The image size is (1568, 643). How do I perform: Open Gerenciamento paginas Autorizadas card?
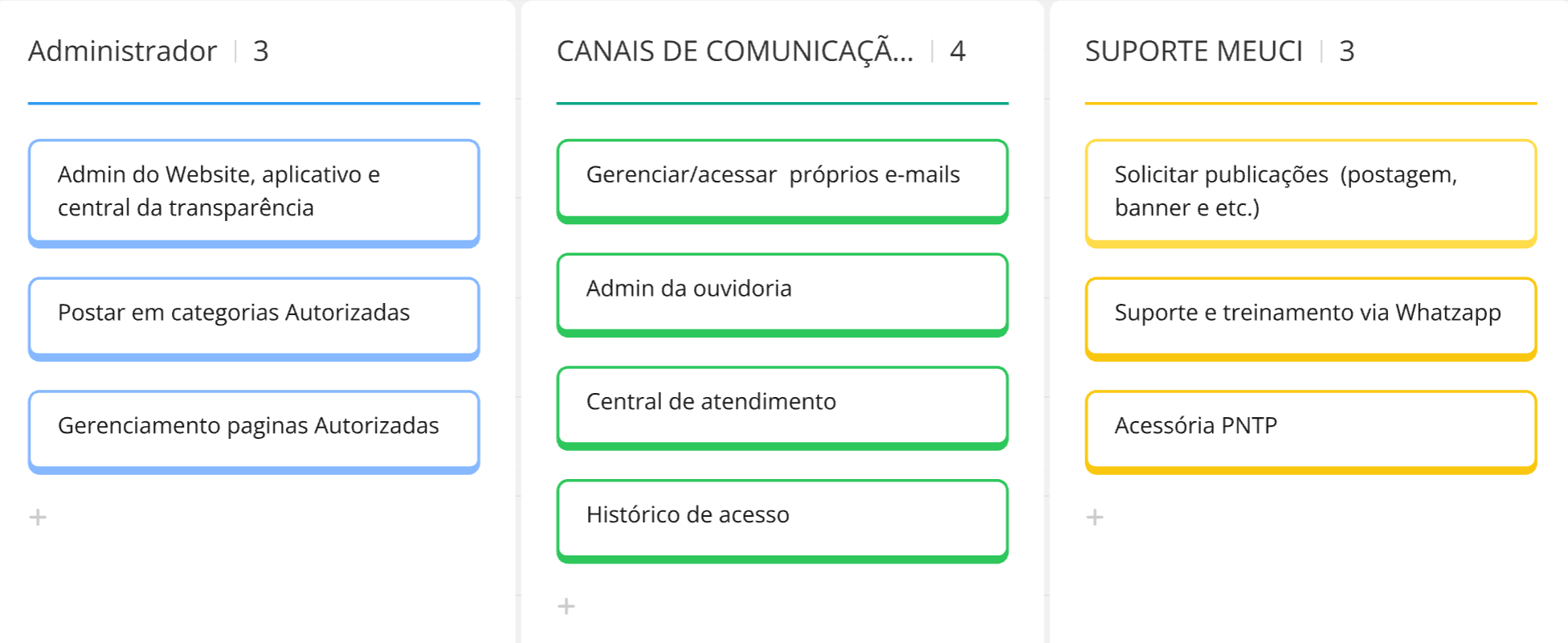(x=254, y=427)
